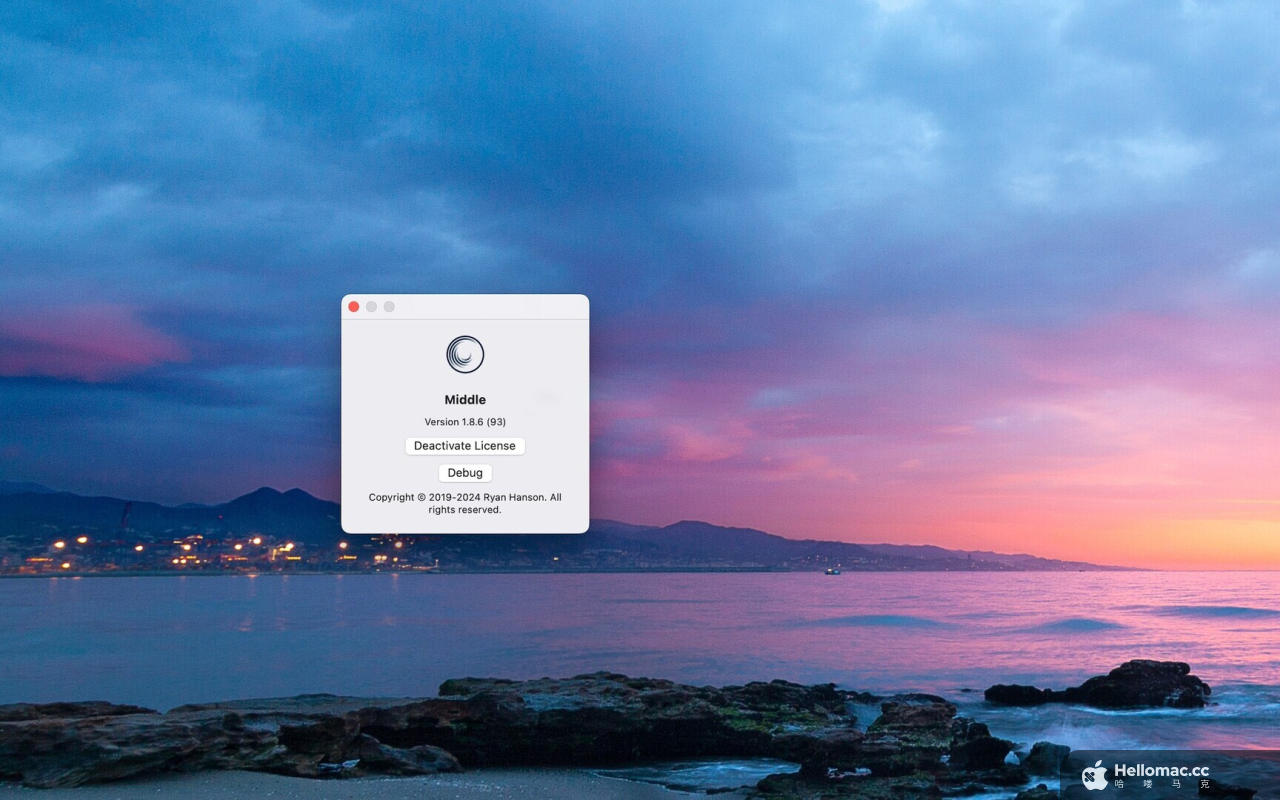Select the Version 1.8.6 (93) text

pyautogui.click(x=465, y=422)
